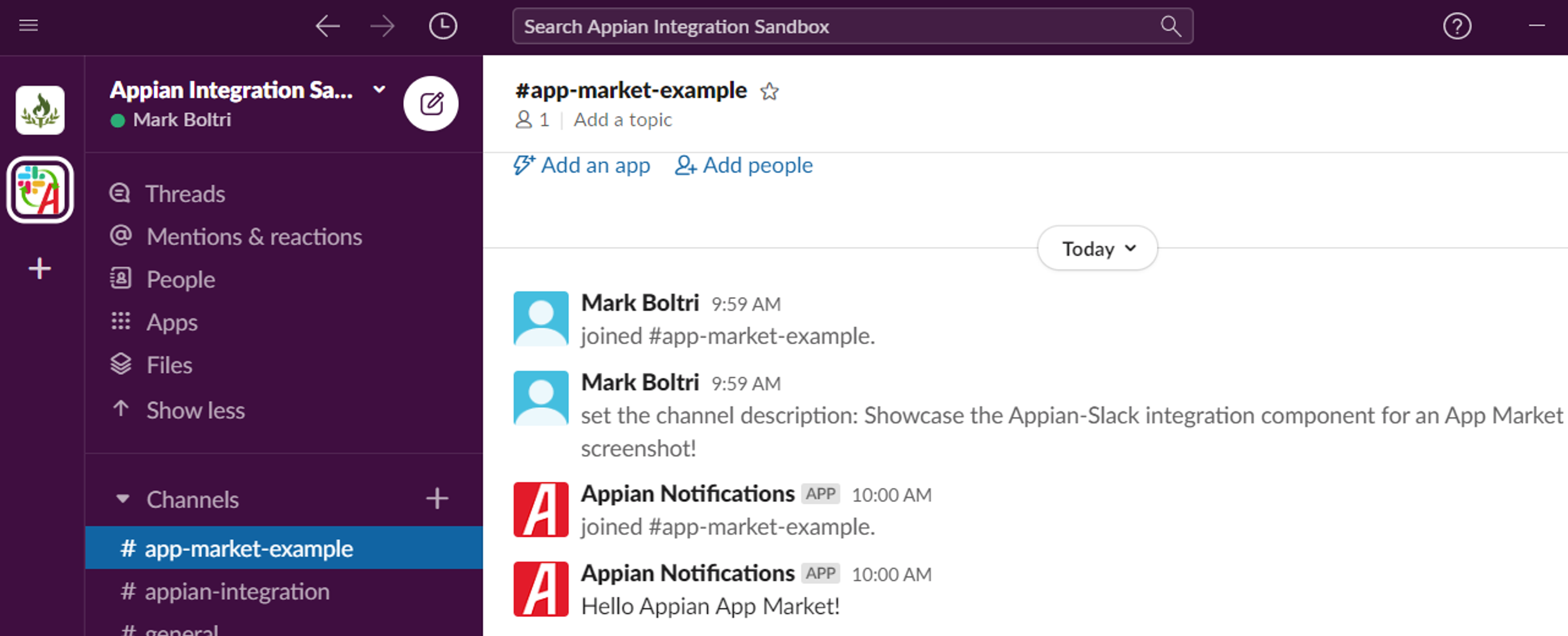Select the appian-integration channel
This screenshot has width=1568, height=636.
click(x=284, y=591)
